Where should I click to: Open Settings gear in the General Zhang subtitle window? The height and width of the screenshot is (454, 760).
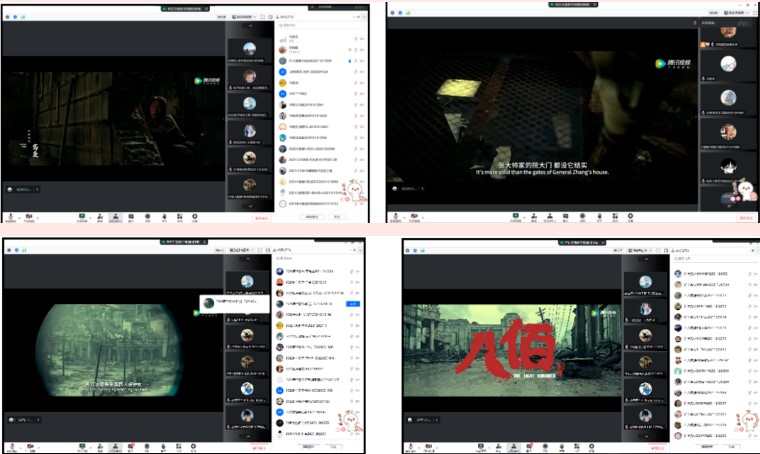[x=630, y=217]
